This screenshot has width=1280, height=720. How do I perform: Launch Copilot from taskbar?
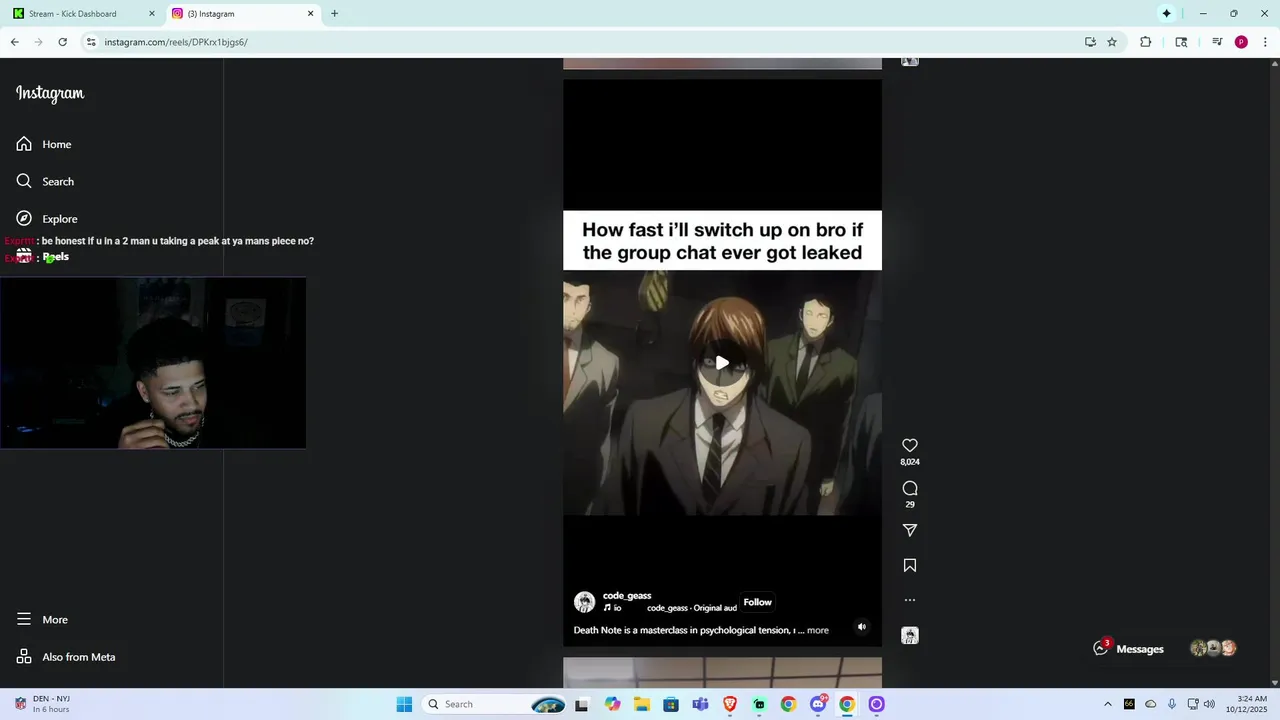(x=612, y=704)
